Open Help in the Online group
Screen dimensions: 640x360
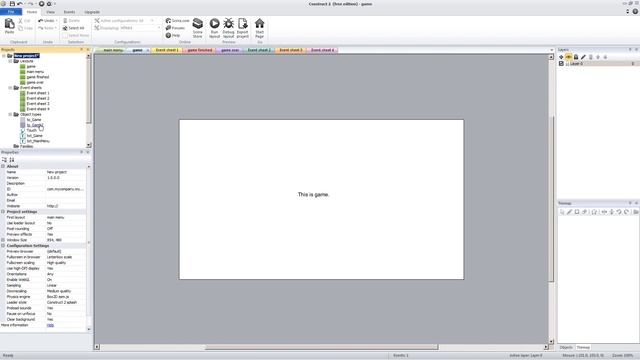[x=173, y=36]
